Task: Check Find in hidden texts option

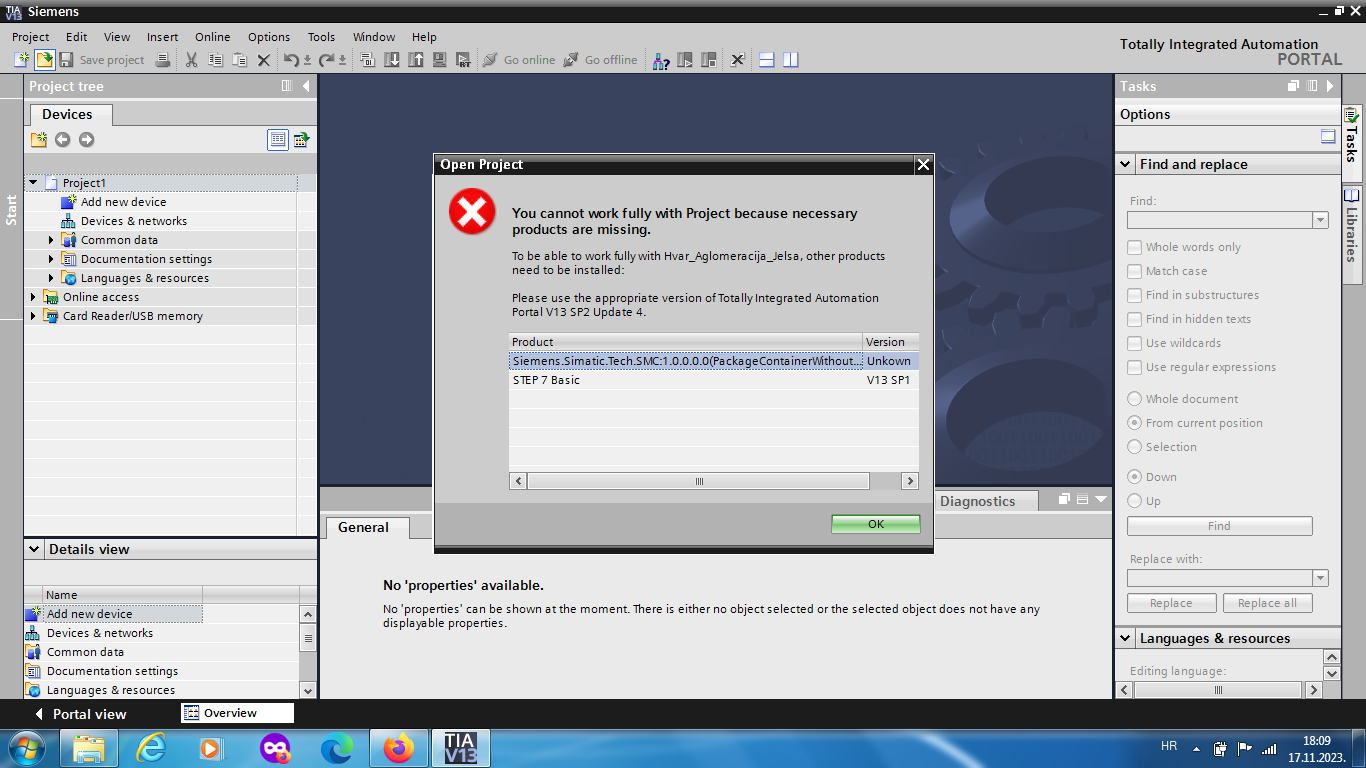Action: pos(1134,319)
